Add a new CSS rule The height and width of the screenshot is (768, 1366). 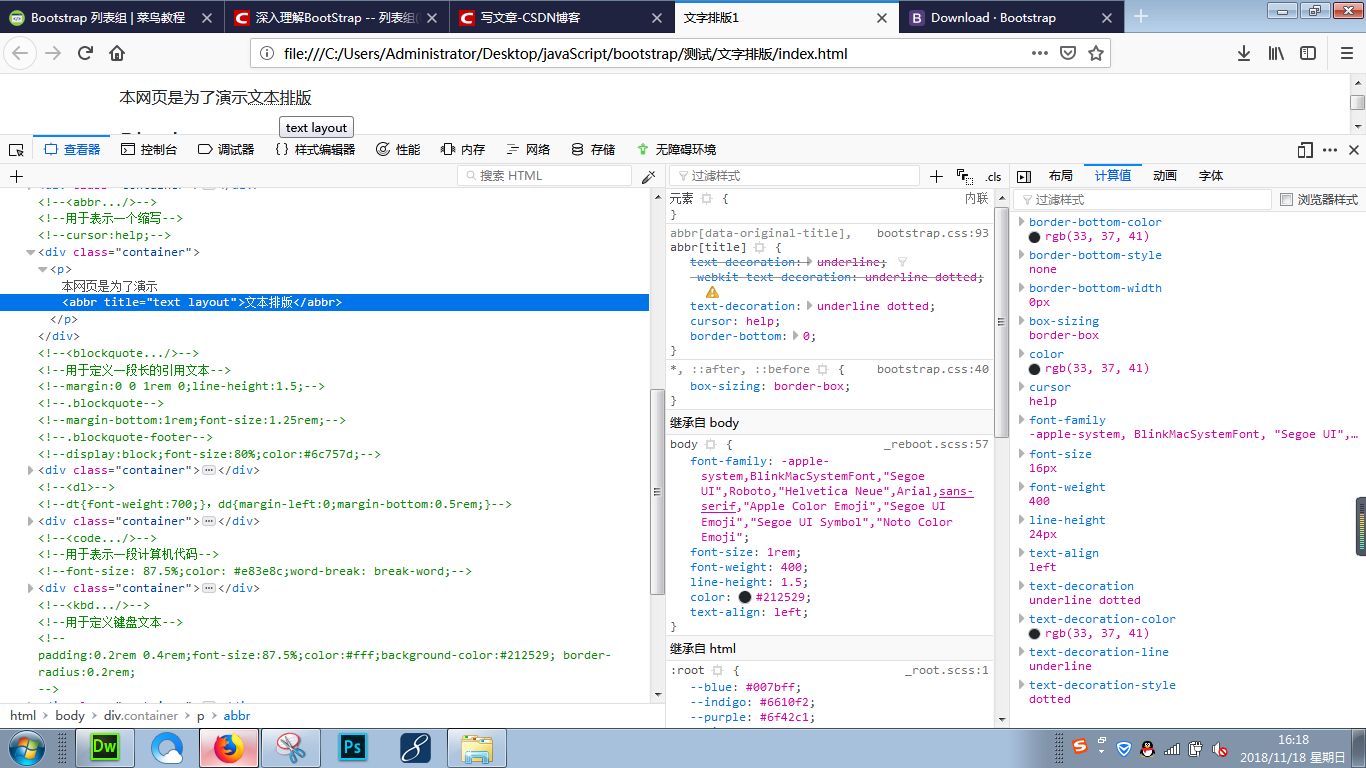pyautogui.click(x=936, y=176)
